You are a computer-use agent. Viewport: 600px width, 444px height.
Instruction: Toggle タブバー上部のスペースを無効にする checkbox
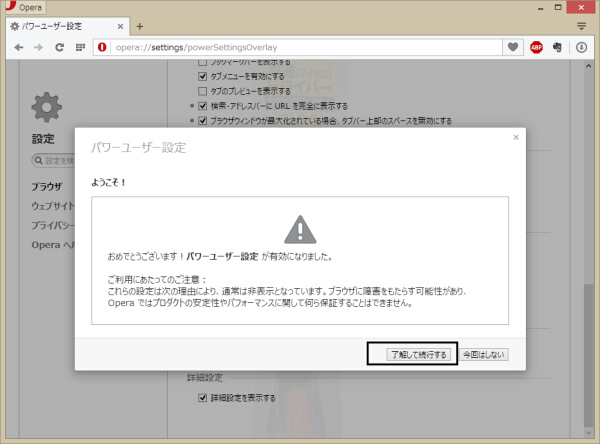pos(202,121)
